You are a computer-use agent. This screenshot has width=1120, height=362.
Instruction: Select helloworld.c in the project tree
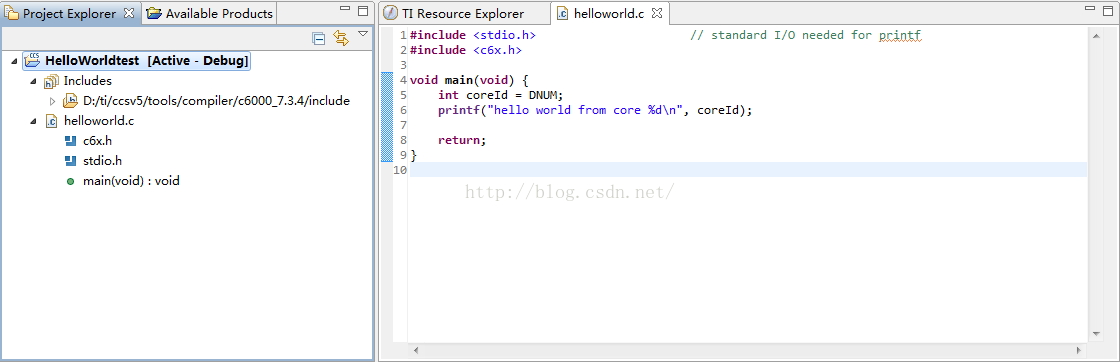tap(99, 121)
